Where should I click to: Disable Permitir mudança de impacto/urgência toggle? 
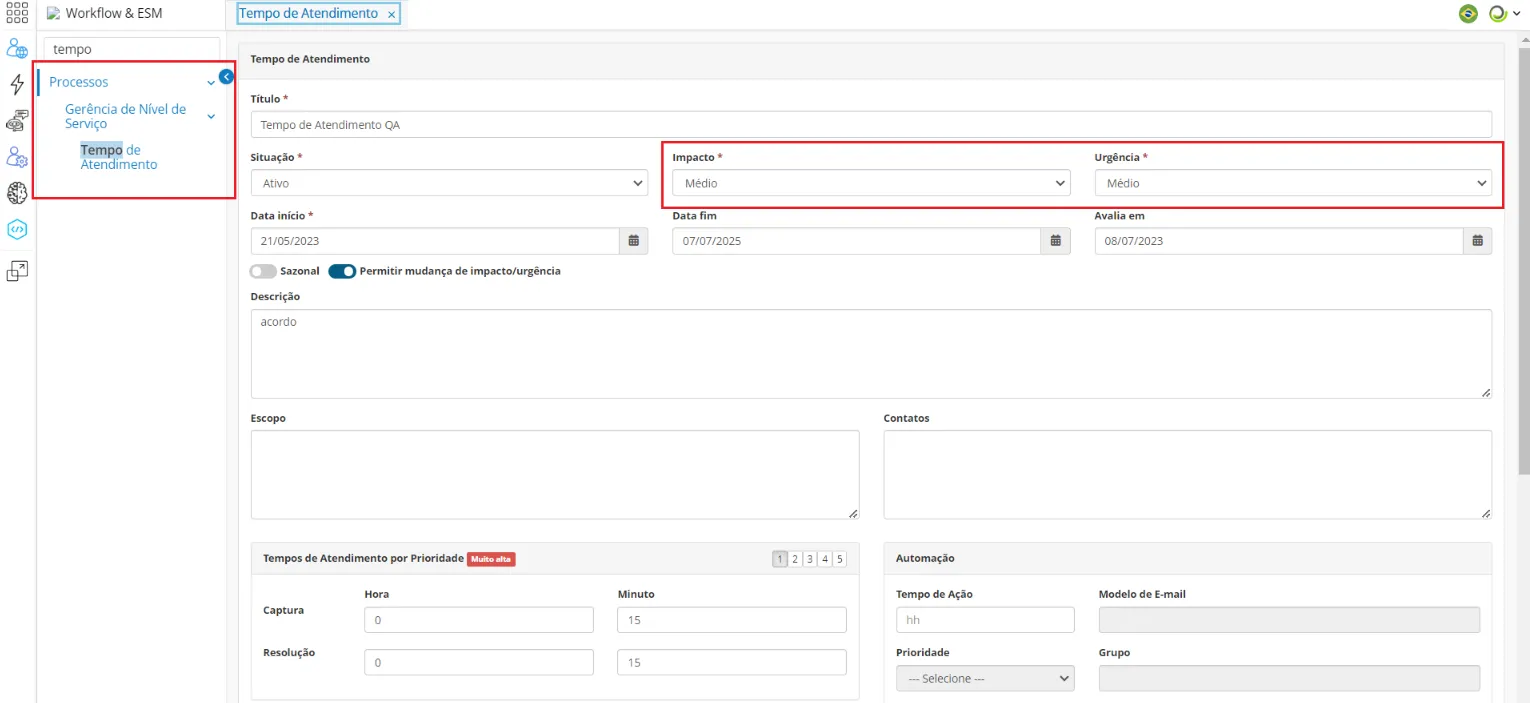(342, 271)
